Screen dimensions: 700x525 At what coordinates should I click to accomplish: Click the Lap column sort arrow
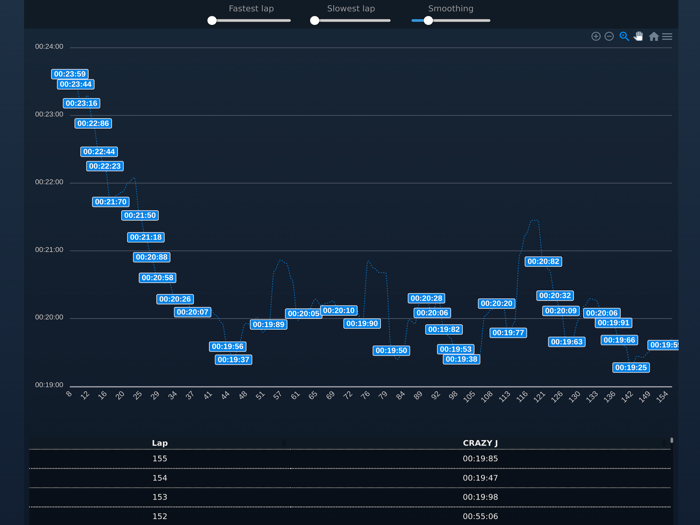[284, 443]
